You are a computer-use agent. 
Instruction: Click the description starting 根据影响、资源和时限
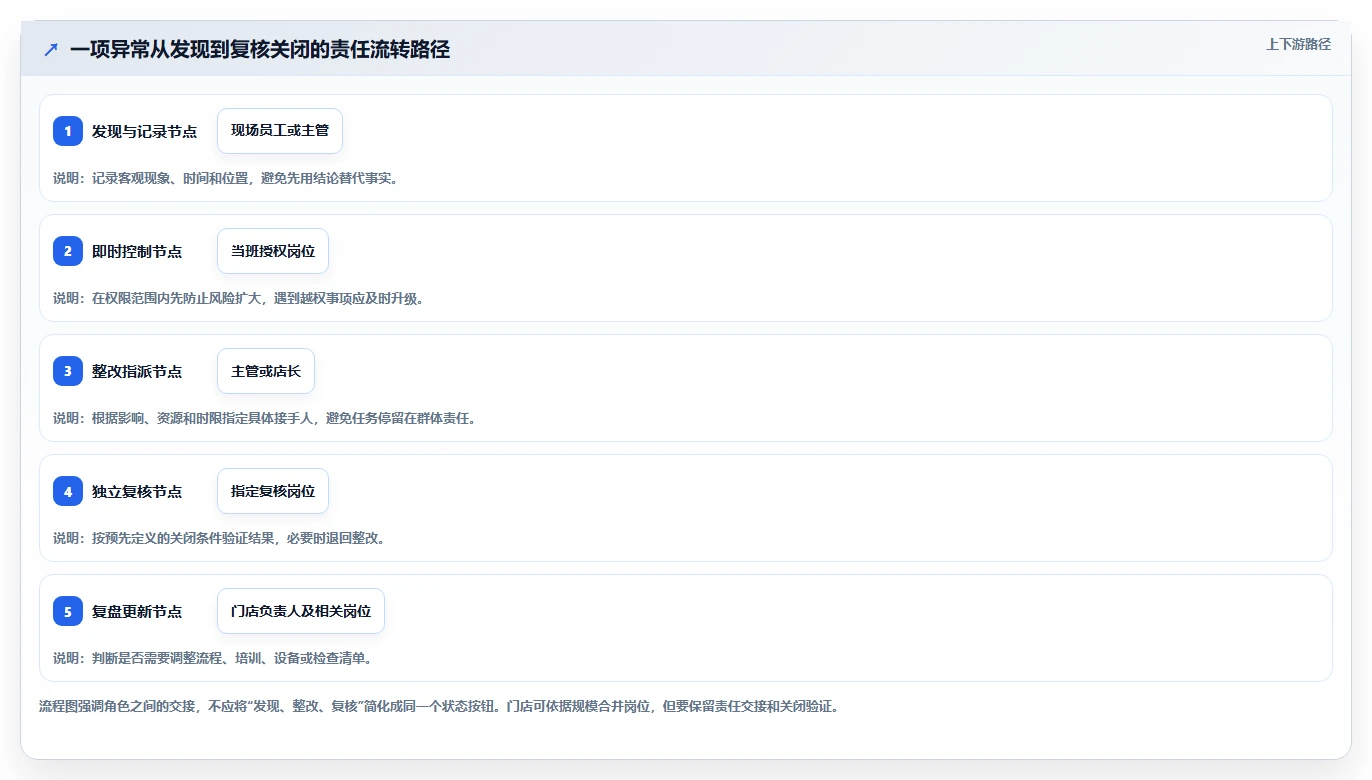pos(264,418)
